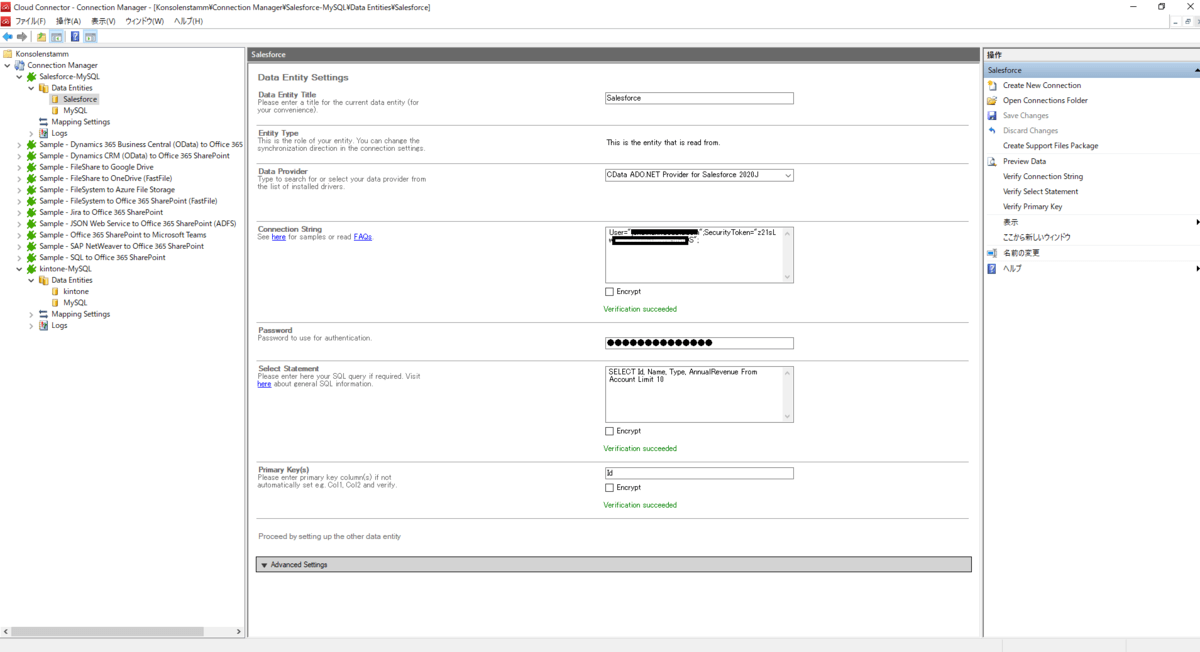Click the Open Connections Folder icon
The width and height of the screenshot is (1200, 652).
992,100
